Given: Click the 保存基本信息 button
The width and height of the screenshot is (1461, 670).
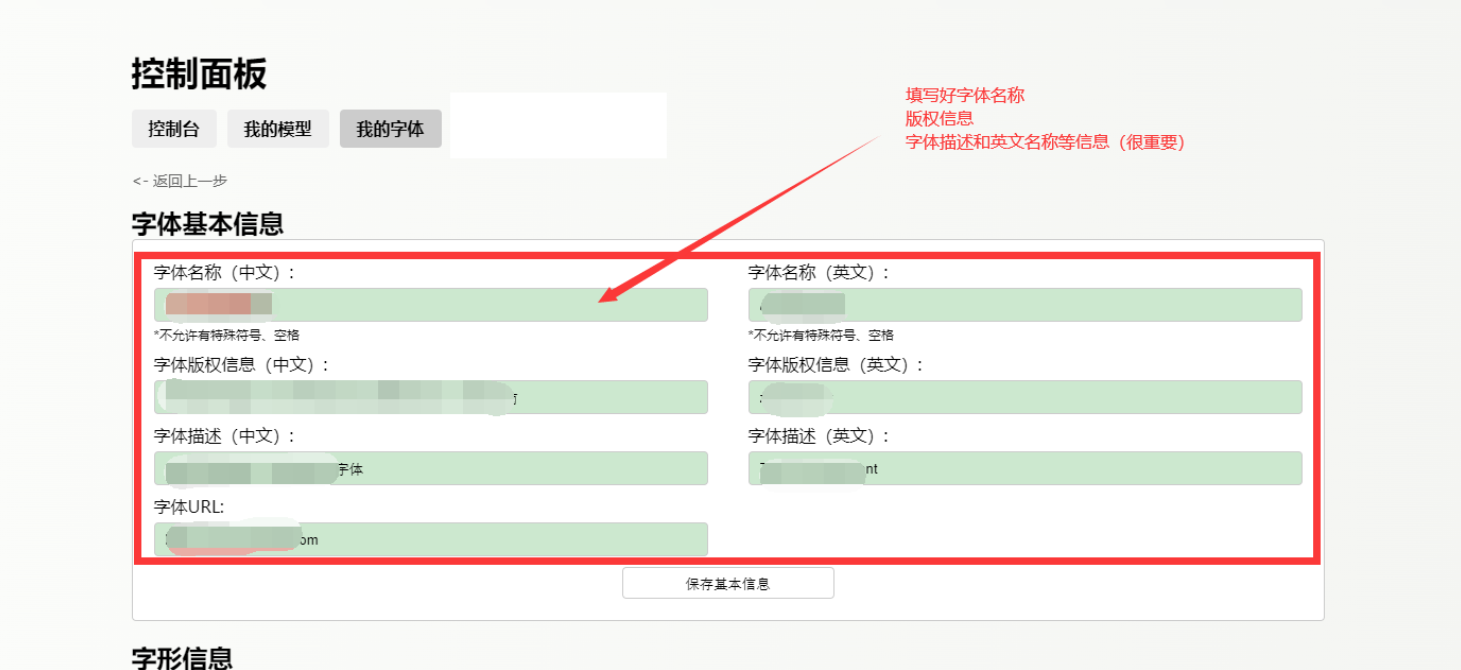Looking at the screenshot, I should 728,583.
